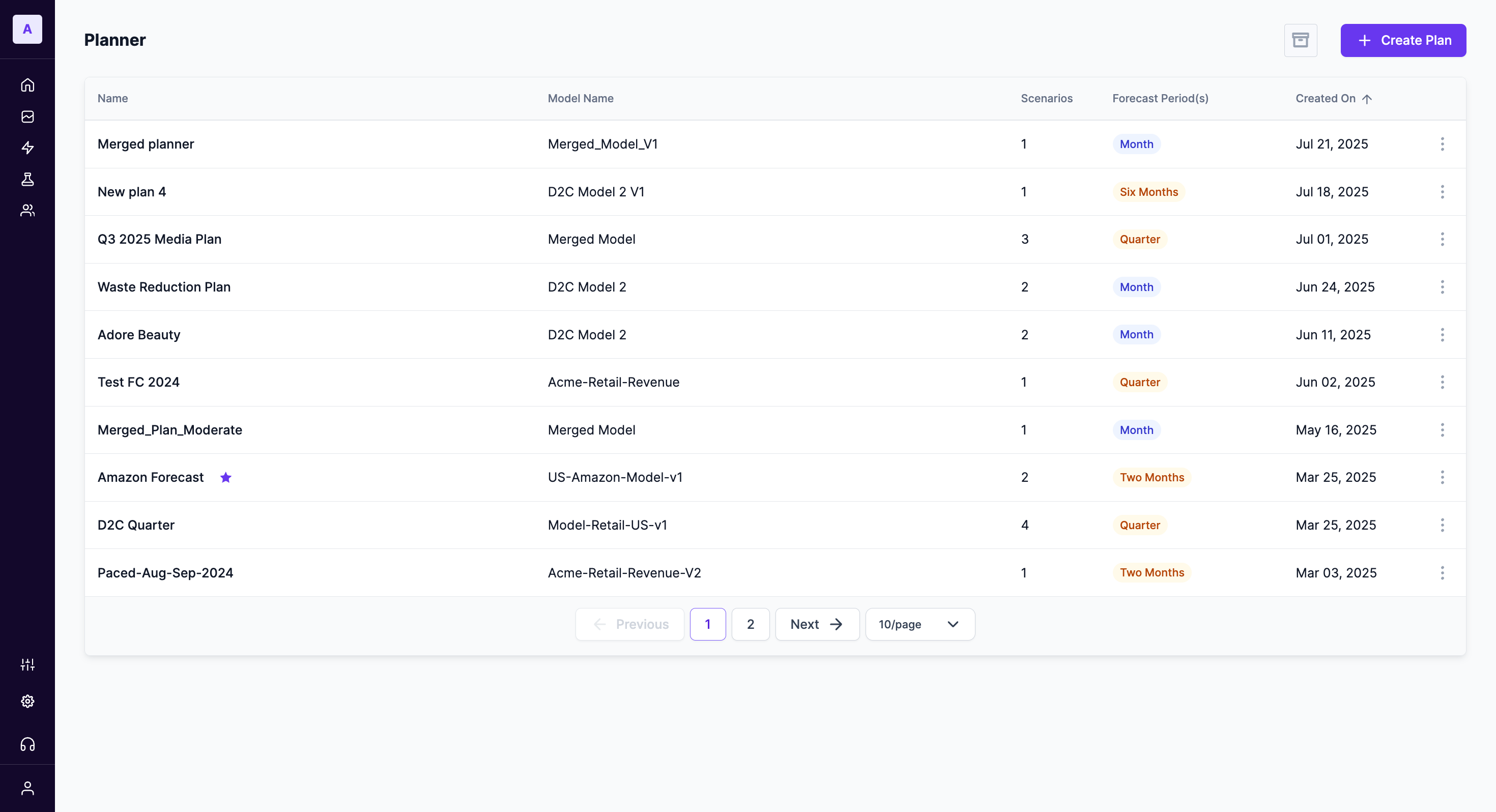1496x812 pixels.
Task: Click the Create Plan button
Action: [1402, 40]
